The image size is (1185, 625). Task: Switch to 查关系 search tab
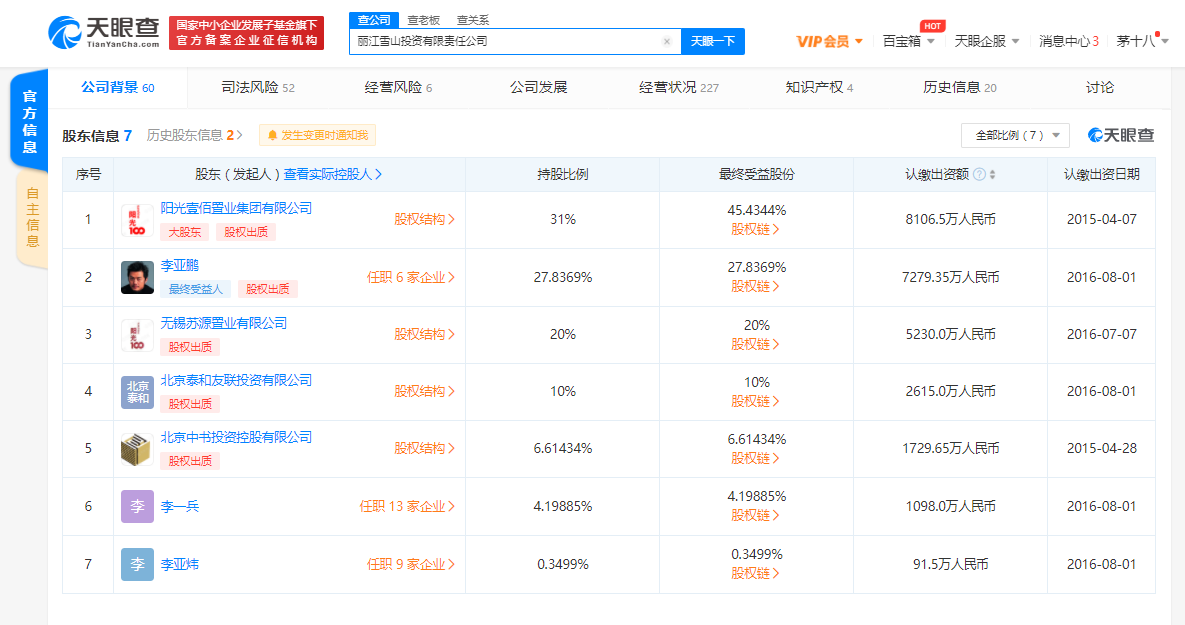tap(473, 20)
